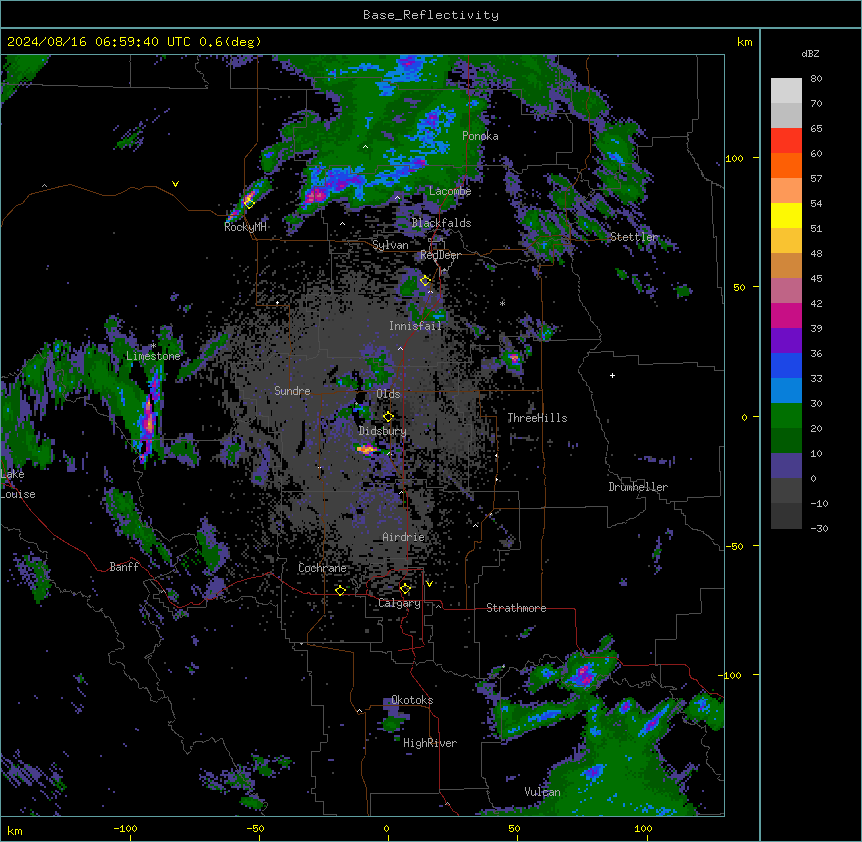Image resolution: width=862 pixels, height=842 pixels.
Task: Click the Strathmore label
Action: tap(516, 608)
